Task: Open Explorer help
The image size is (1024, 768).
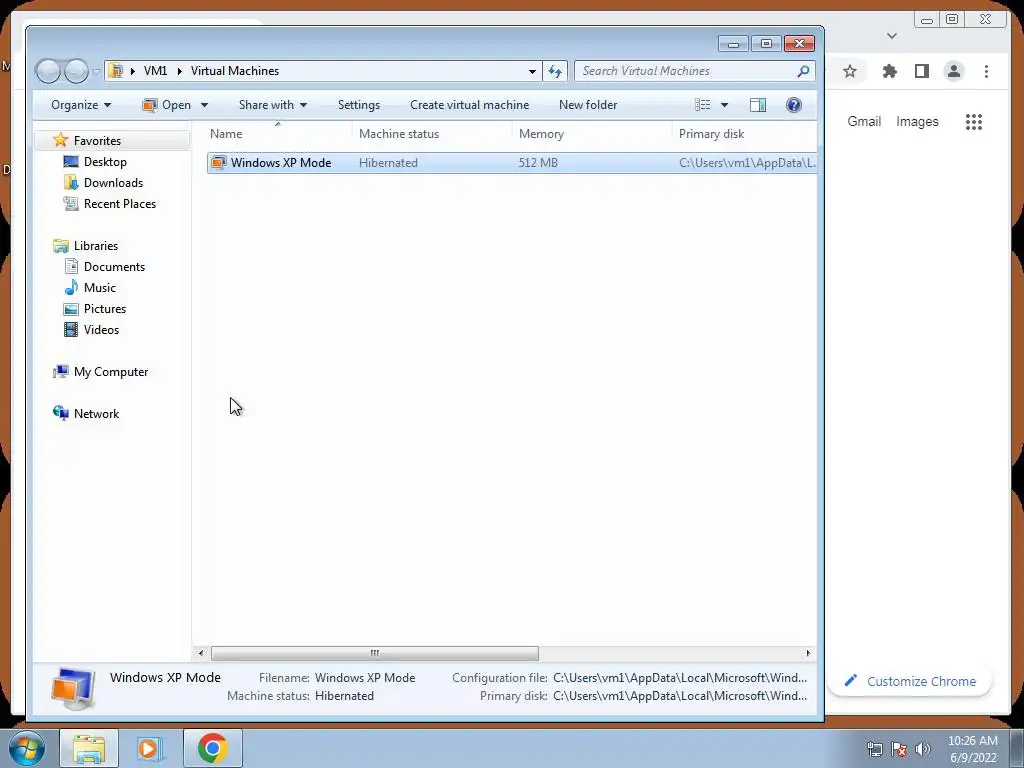Action: click(x=793, y=105)
